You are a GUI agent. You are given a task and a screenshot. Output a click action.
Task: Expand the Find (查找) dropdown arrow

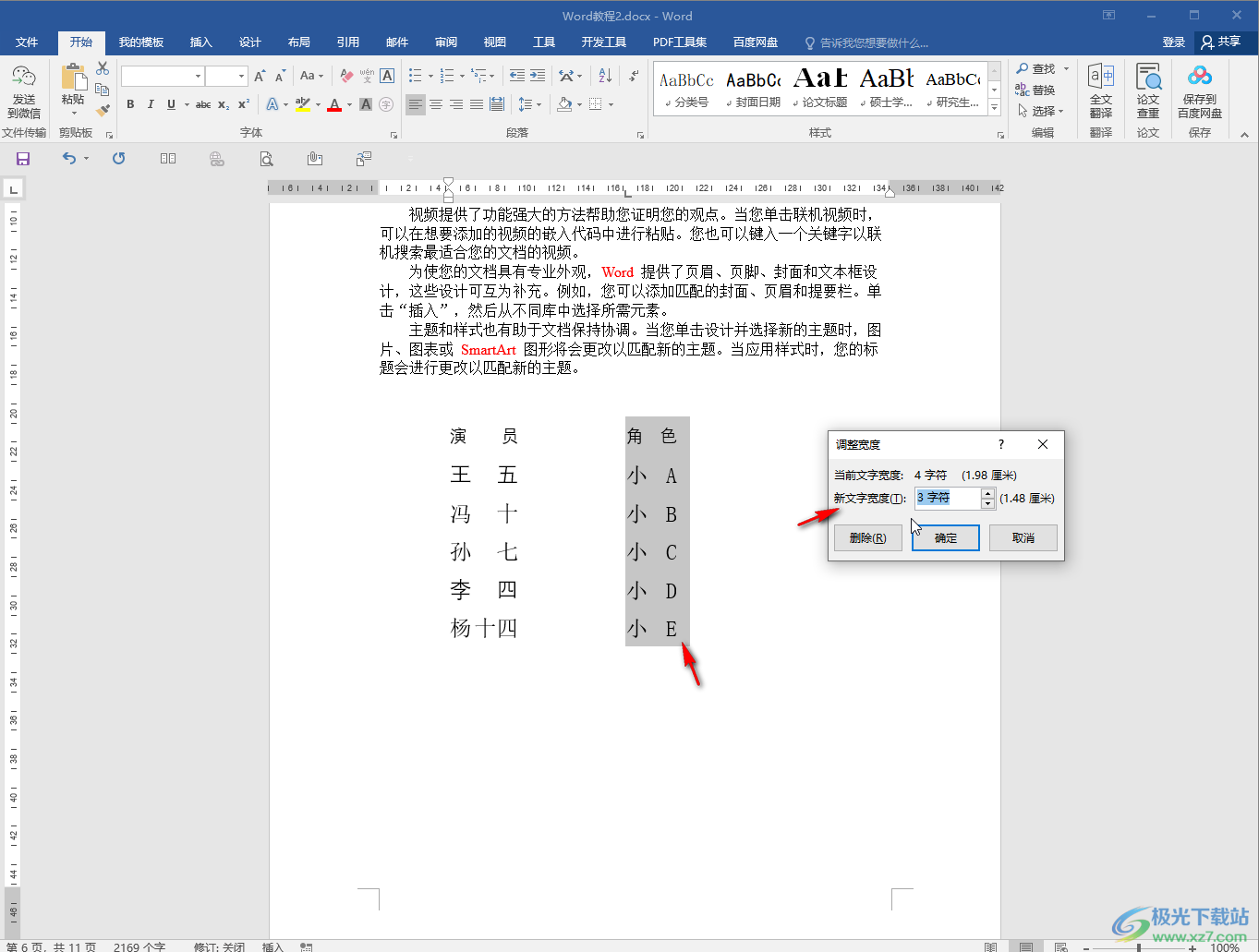pyautogui.click(x=1066, y=69)
